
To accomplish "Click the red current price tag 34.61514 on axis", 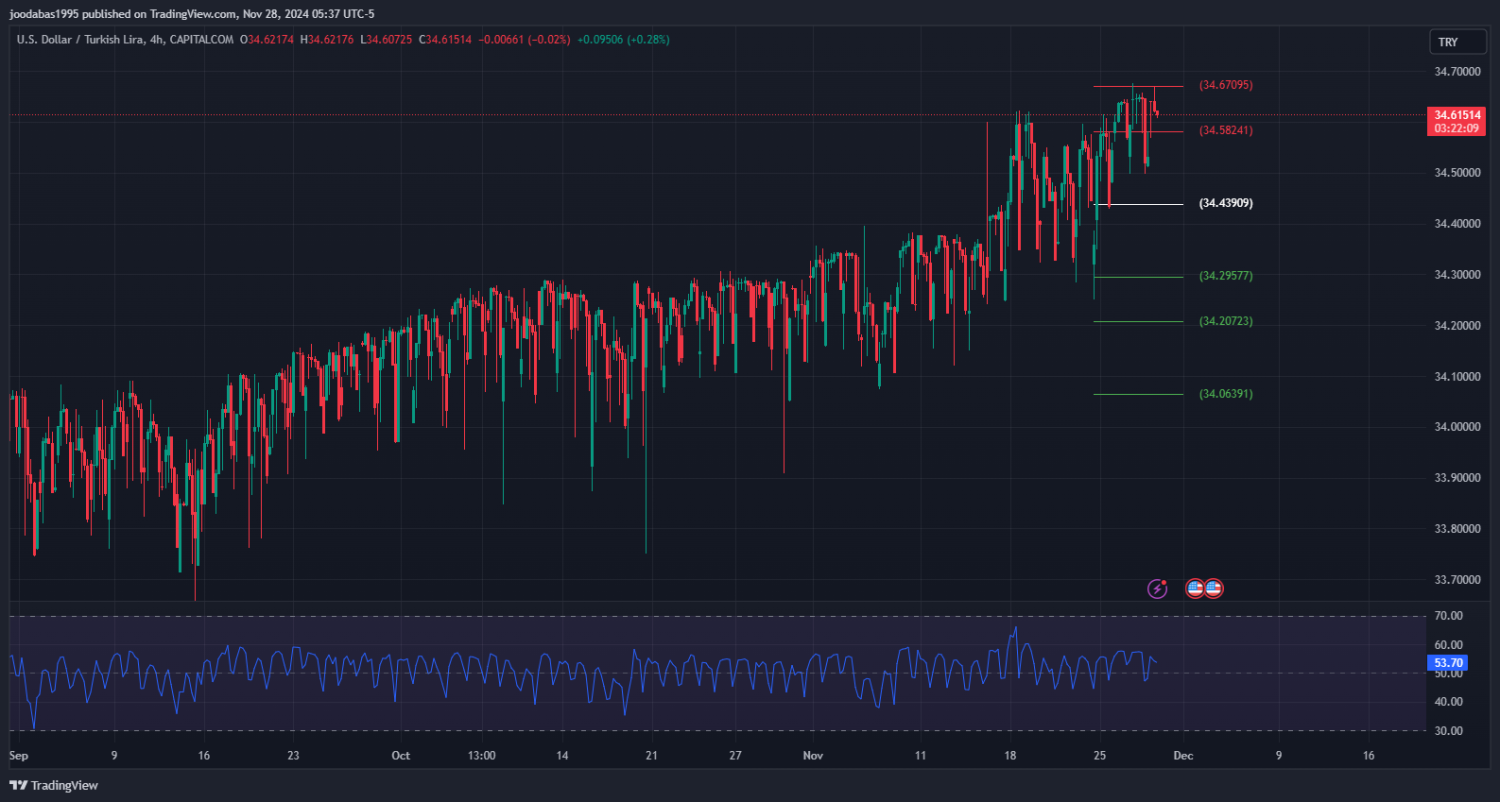I will (x=1457, y=115).
